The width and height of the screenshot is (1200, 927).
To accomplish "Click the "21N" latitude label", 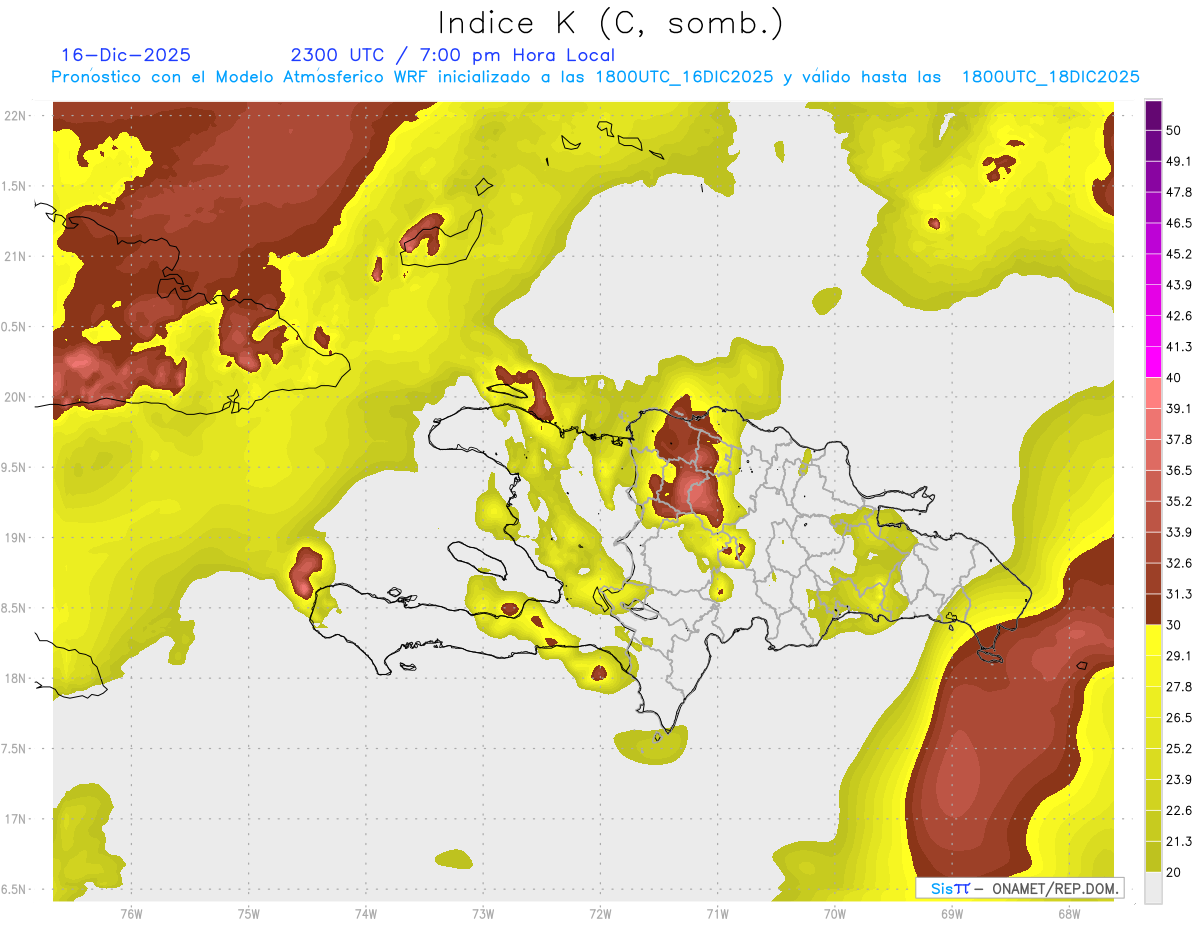I will point(17,257).
